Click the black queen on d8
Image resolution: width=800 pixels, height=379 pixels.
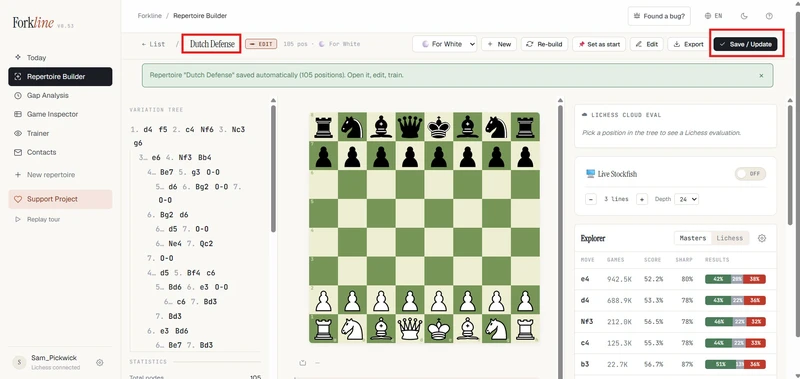410,127
